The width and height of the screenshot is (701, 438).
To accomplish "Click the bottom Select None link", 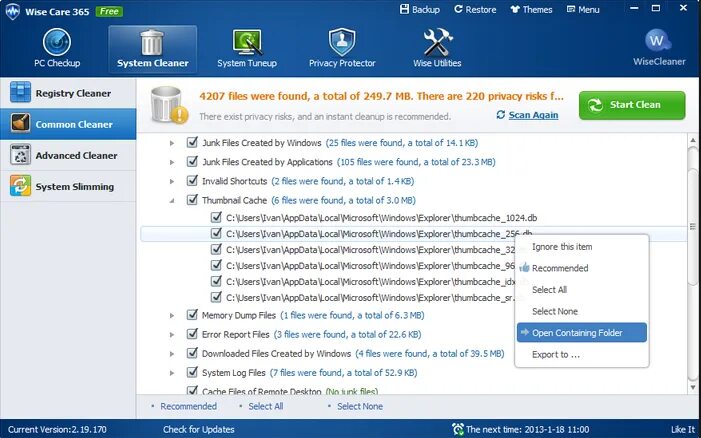I will tap(359, 406).
